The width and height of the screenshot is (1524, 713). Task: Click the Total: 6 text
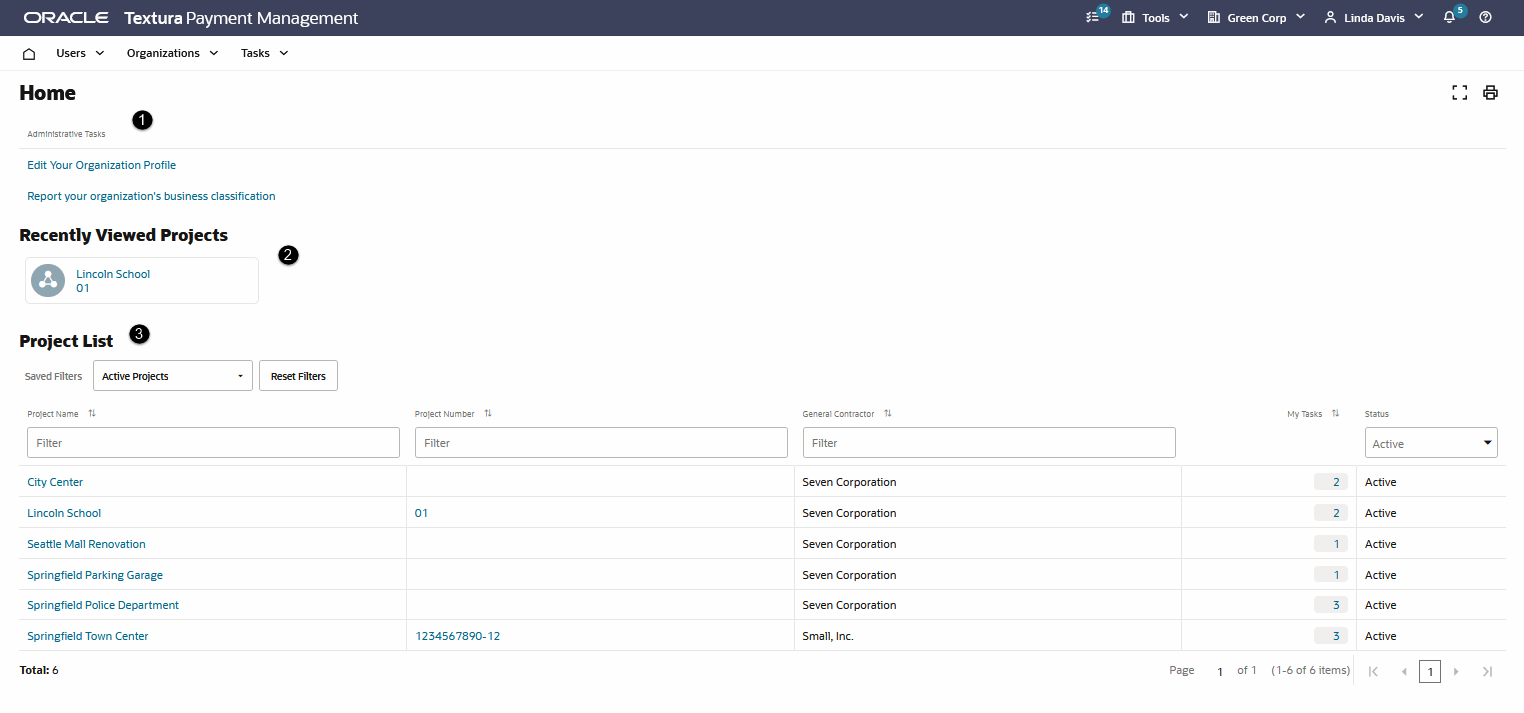(39, 670)
